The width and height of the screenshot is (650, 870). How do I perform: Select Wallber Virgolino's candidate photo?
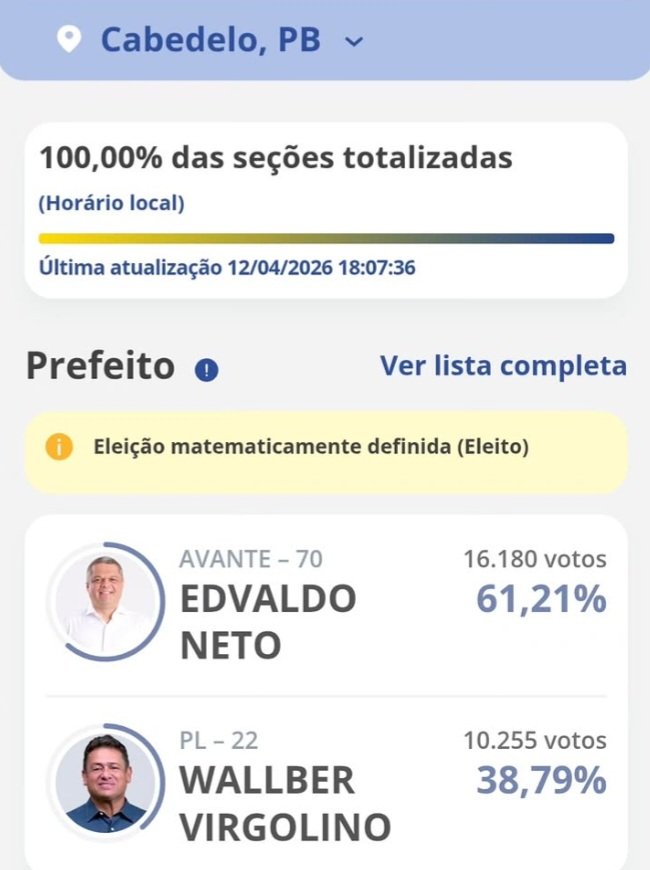pyautogui.click(x=106, y=783)
